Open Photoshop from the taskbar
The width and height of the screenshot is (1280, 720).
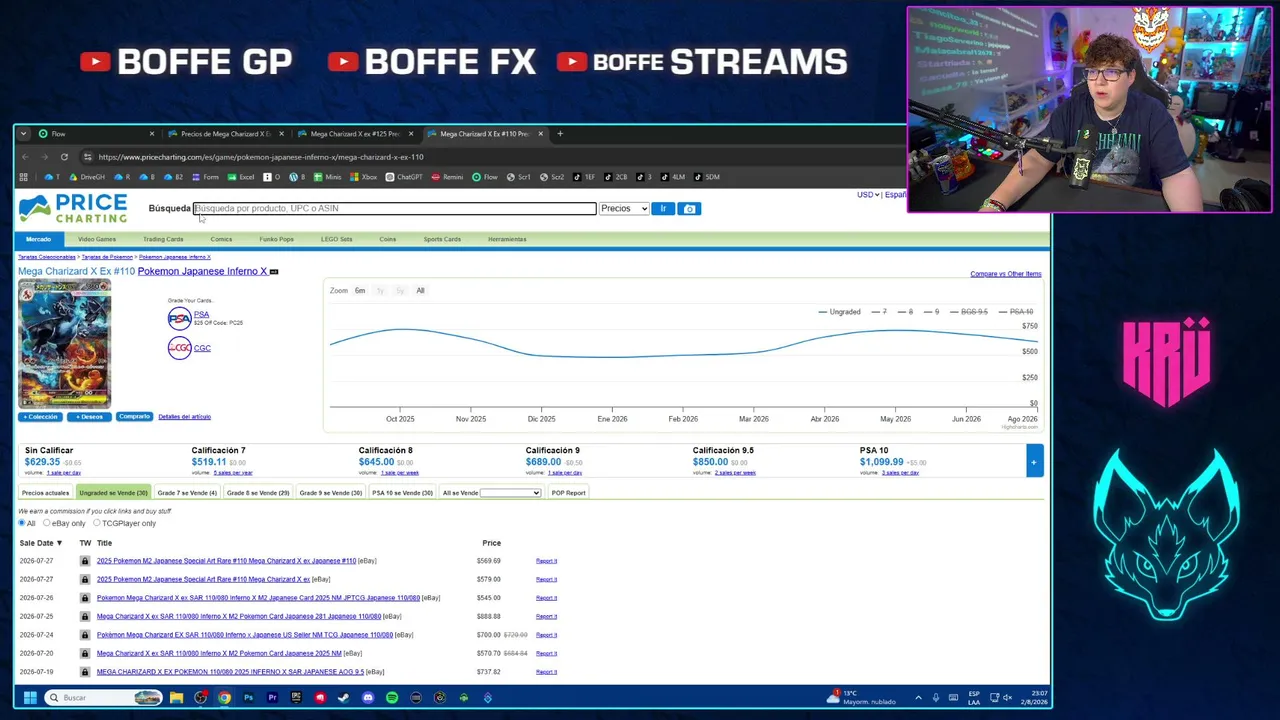click(248, 697)
